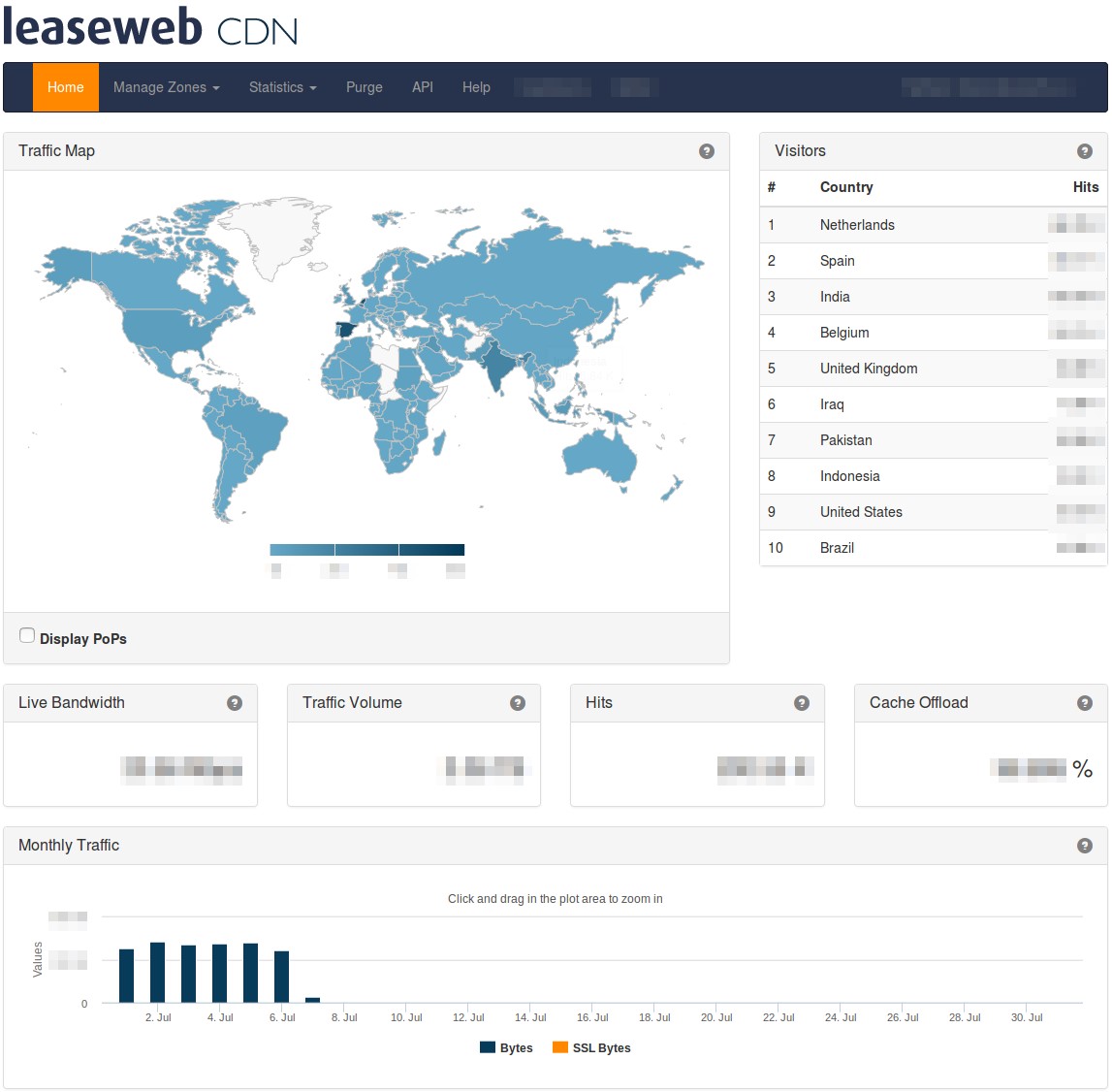Open the Help link in navbar
This screenshot has height=1092, width=1112.
[476, 87]
